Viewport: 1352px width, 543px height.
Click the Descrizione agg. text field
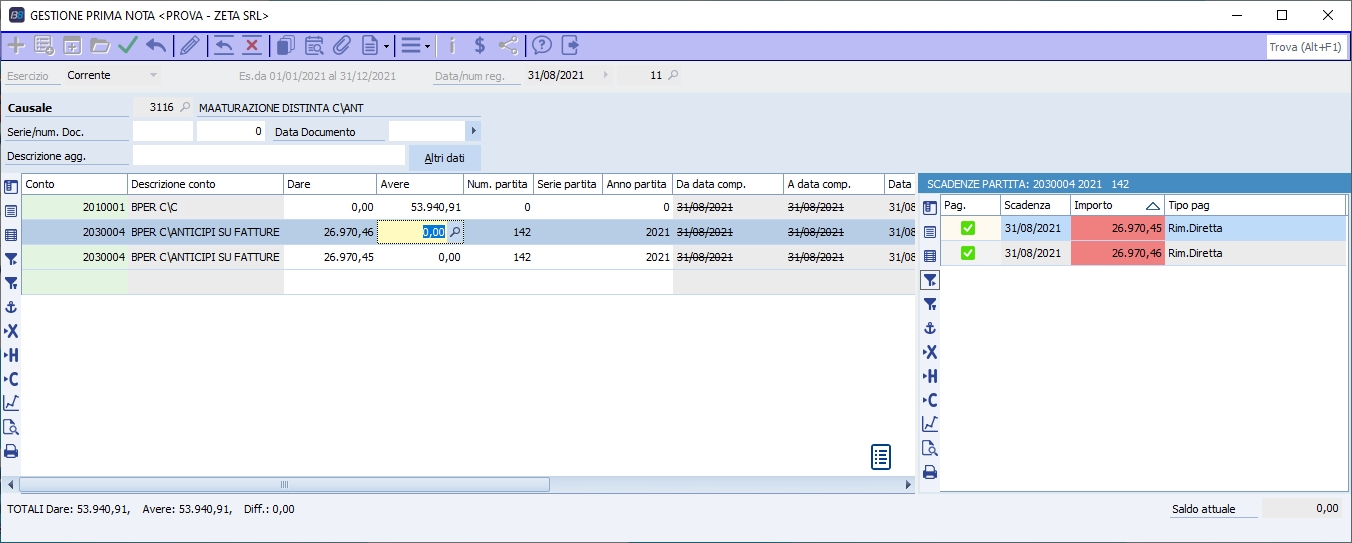pyautogui.click(x=268, y=156)
